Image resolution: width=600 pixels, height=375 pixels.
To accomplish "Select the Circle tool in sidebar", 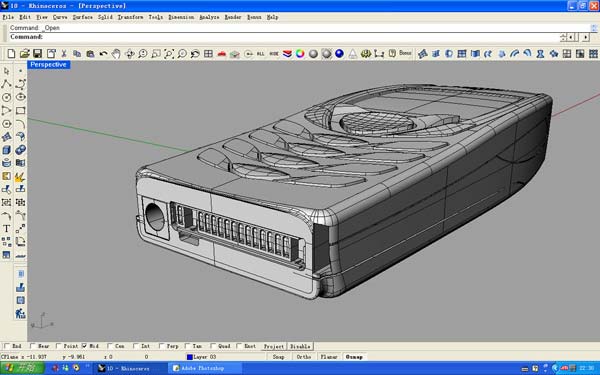I will 7,97.
